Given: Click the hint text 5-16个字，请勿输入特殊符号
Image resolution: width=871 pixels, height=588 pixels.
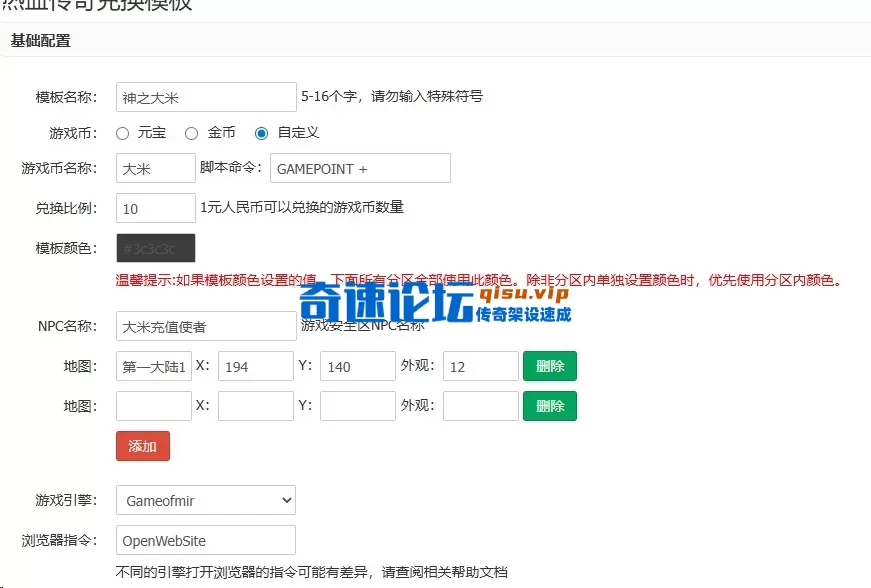Looking at the screenshot, I should (392, 96).
